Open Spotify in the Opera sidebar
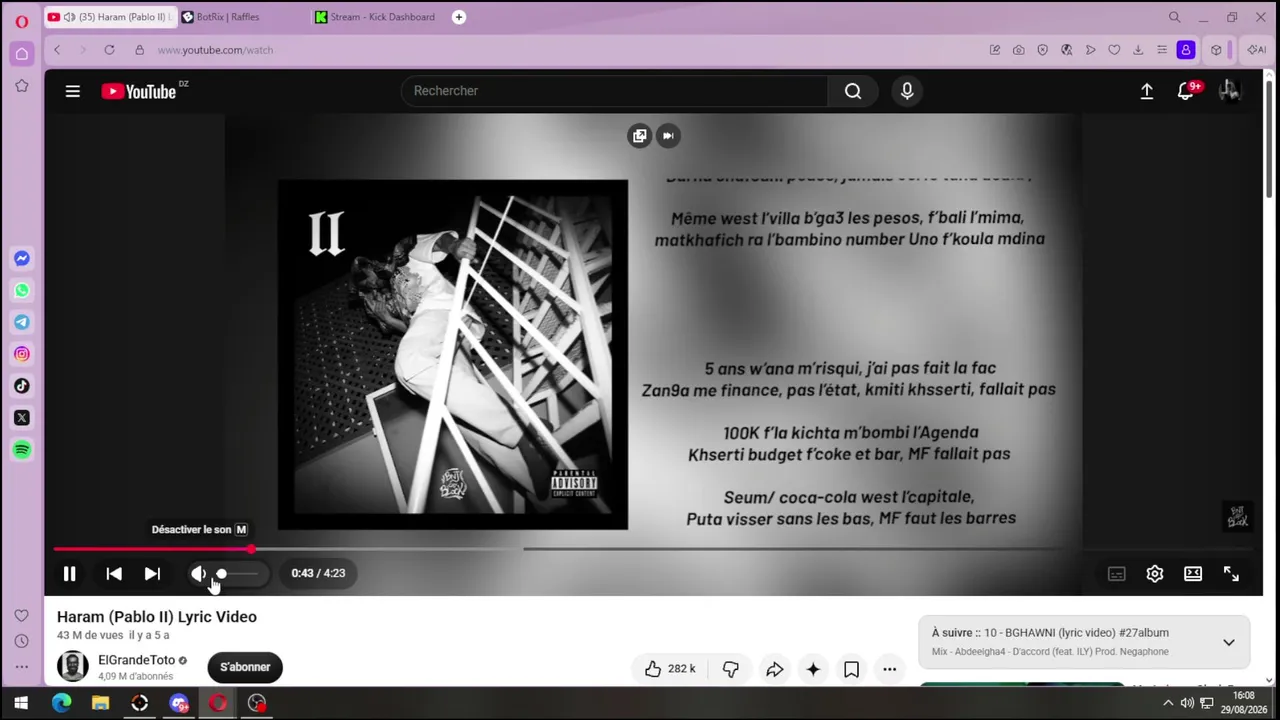Screen dimensions: 1280x720 (x=21, y=450)
